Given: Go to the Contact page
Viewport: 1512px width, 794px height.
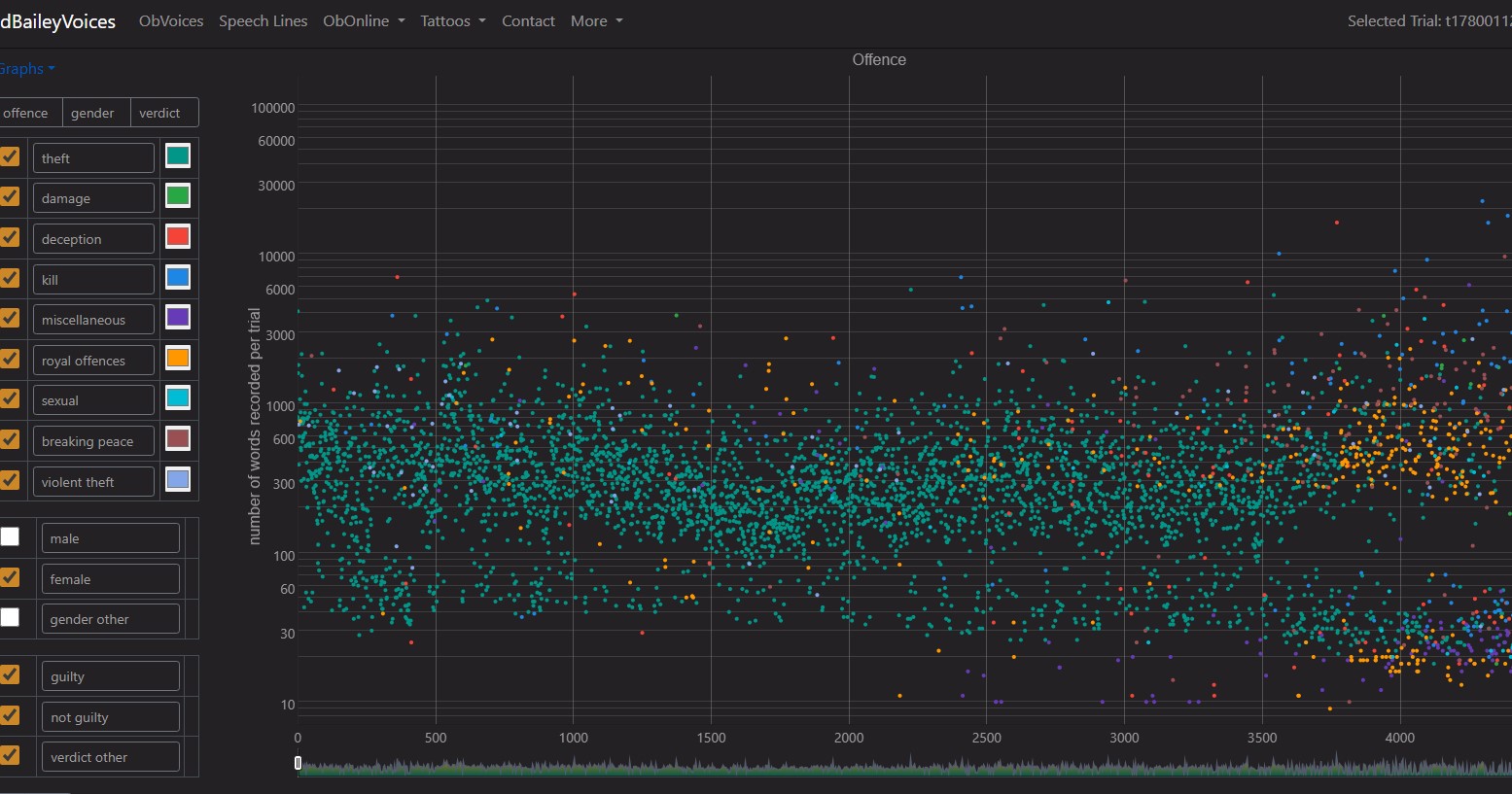Looking at the screenshot, I should tap(528, 21).
